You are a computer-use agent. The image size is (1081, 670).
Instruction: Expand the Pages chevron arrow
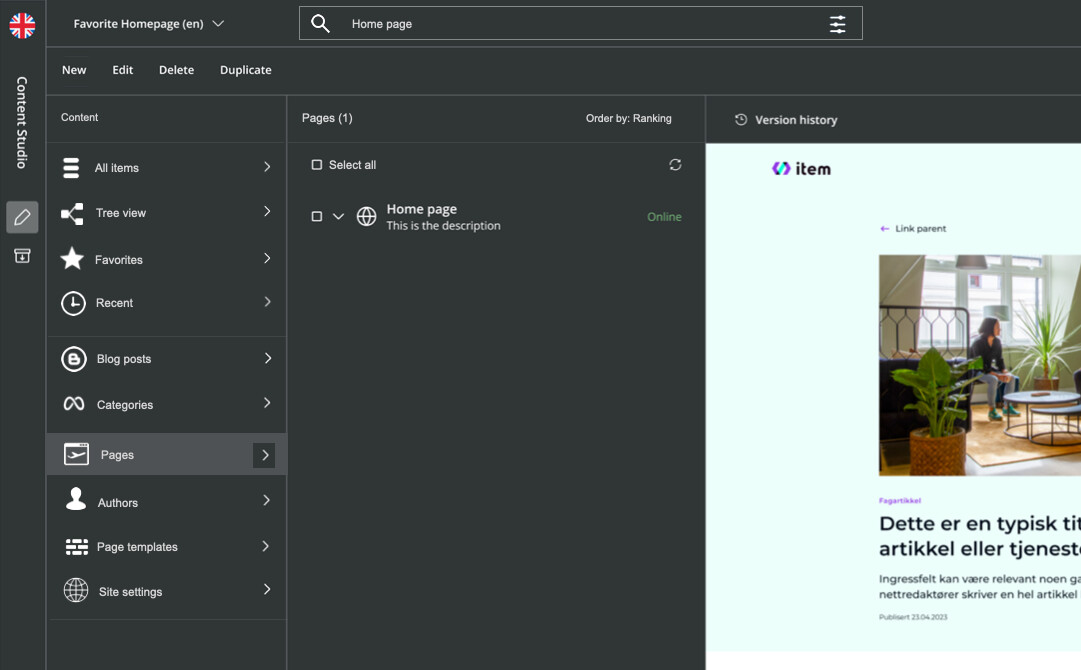(265, 455)
